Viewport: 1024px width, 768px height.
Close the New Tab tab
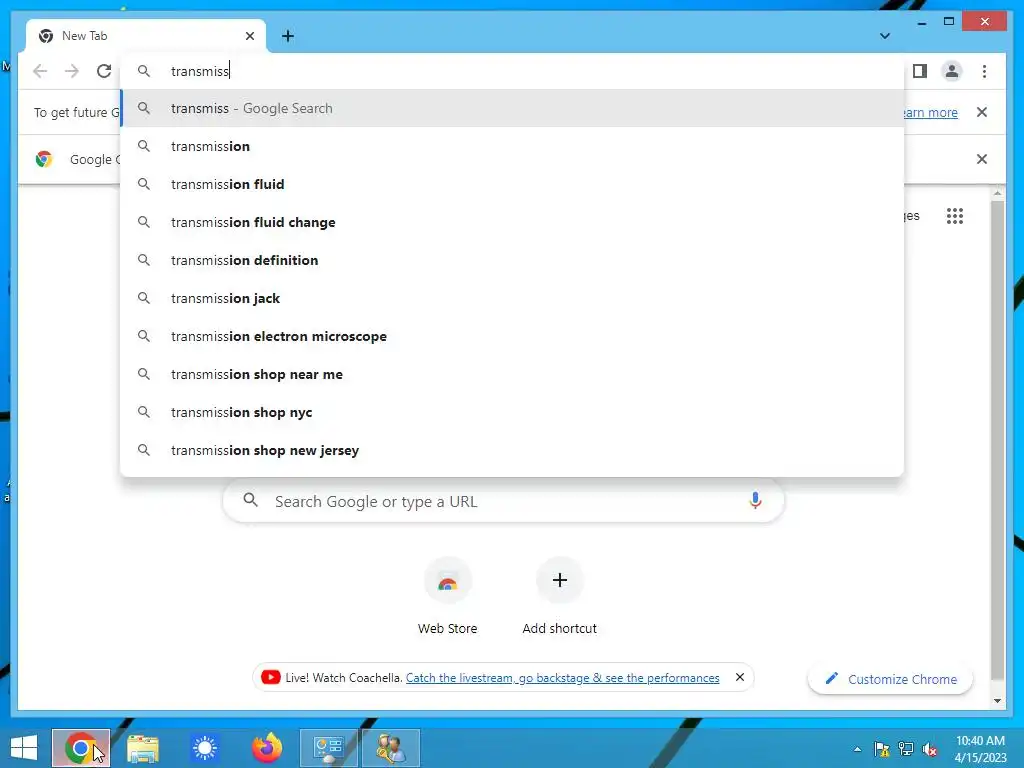pos(249,36)
